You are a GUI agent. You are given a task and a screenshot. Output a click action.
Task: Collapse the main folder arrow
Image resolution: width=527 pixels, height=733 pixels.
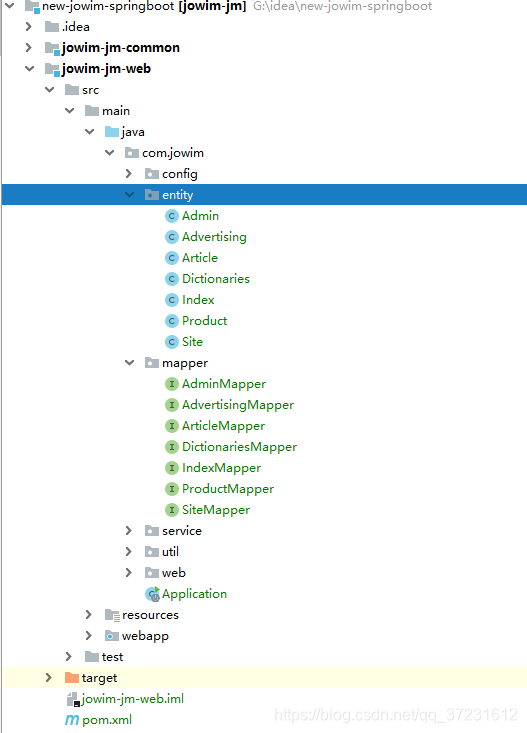[70, 111]
